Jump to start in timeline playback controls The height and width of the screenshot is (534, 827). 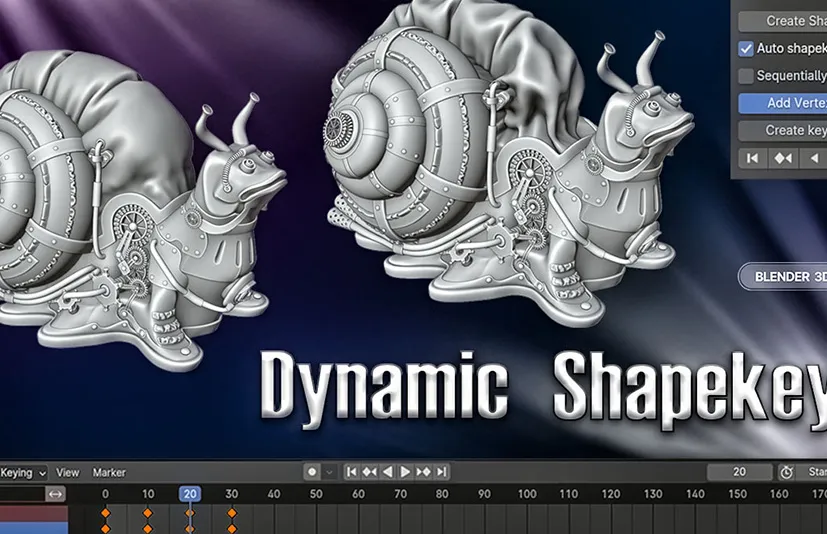351,472
